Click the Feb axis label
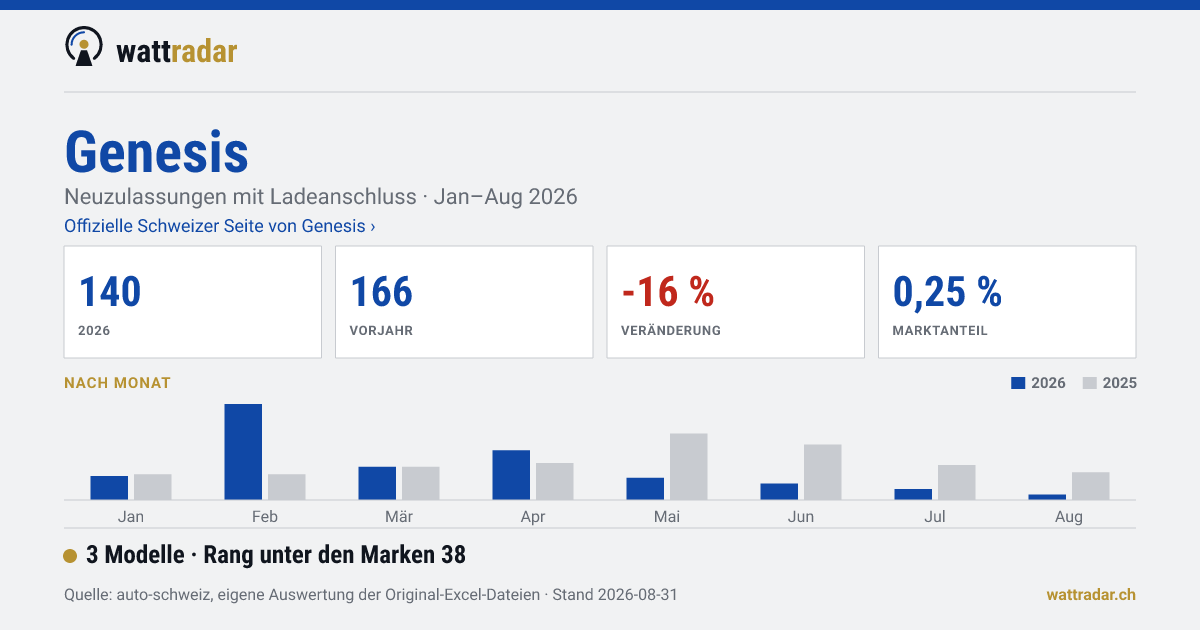This screenshot has height=630, width=1200. [x=265, y=517]
